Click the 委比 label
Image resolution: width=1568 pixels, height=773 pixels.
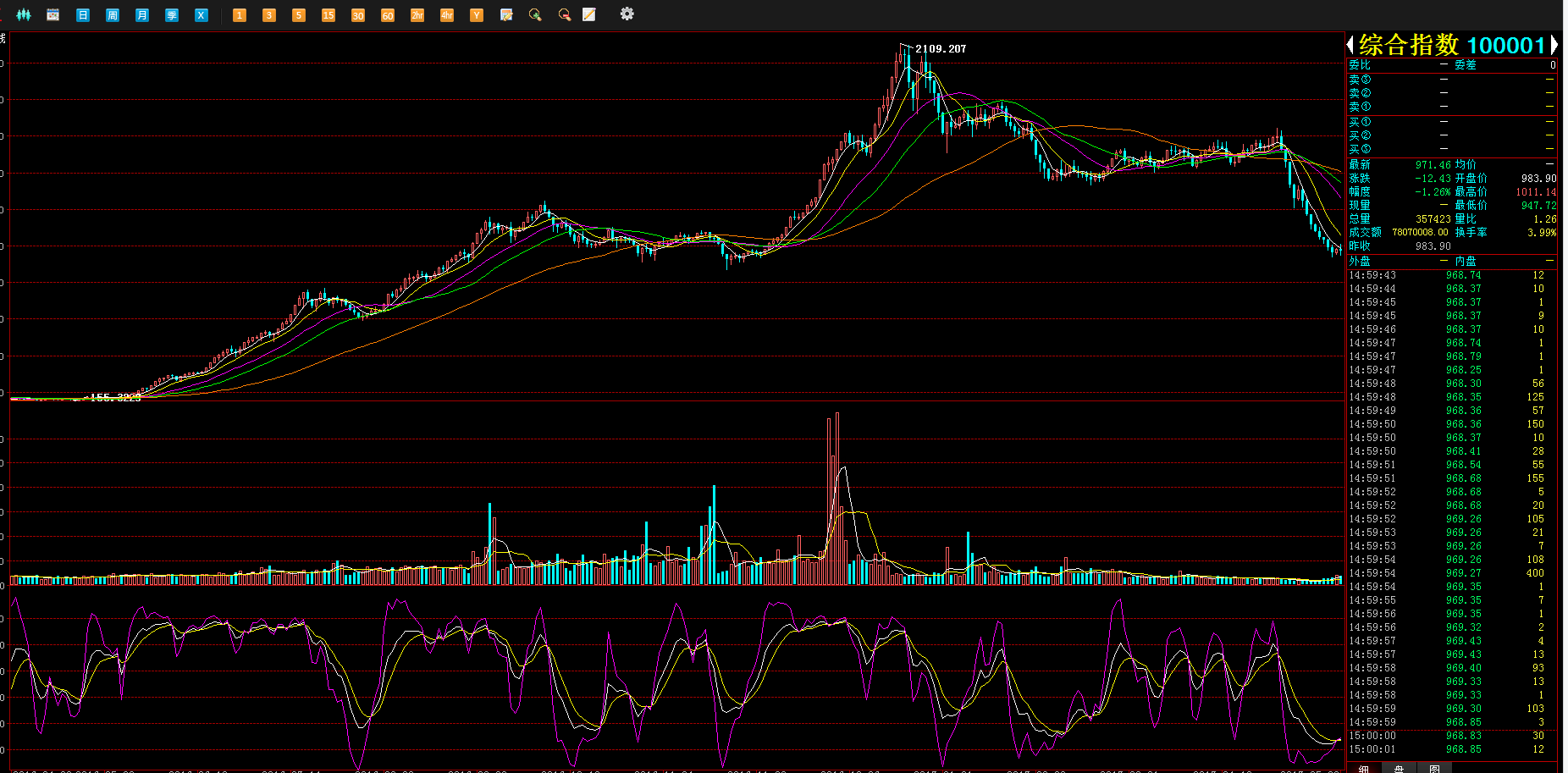pyautogui.click(x=1360, y=65)
